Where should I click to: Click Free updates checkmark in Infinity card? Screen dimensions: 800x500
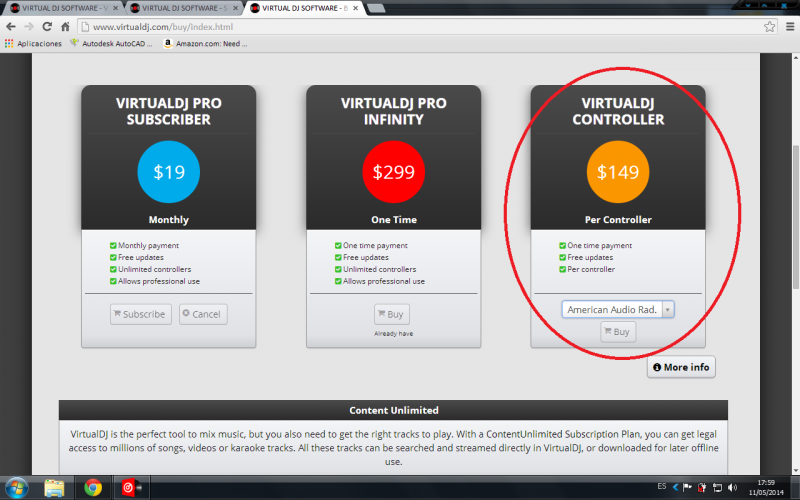(x=338, y=258)
